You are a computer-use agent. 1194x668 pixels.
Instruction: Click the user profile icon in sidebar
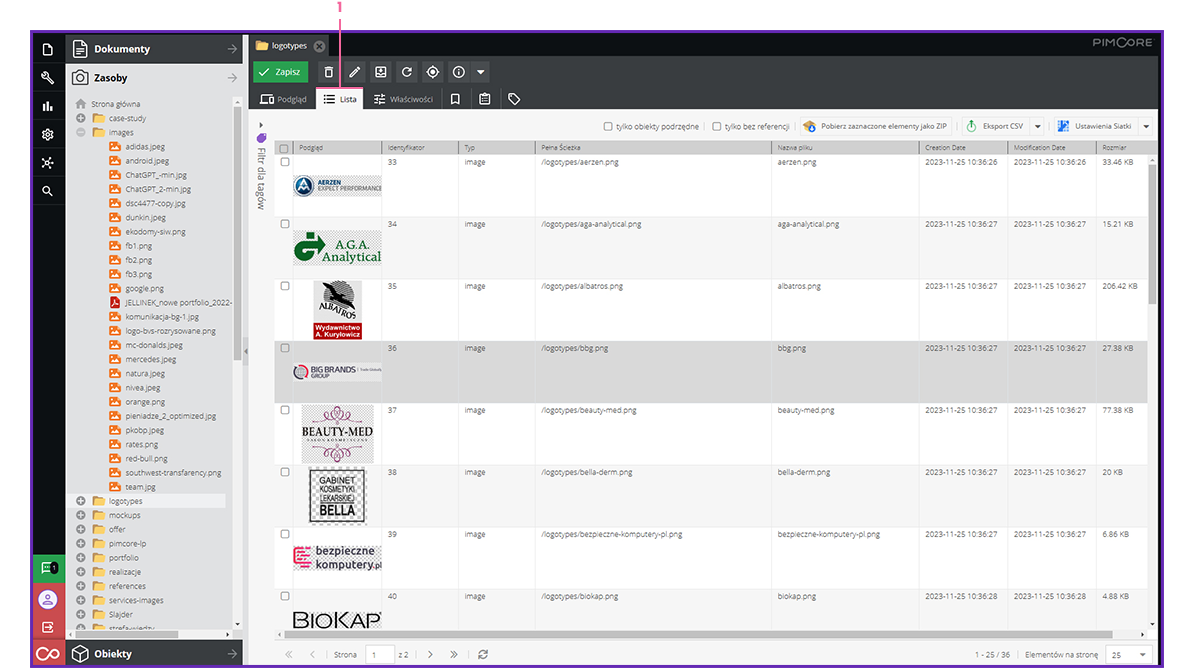click(48, 599)
